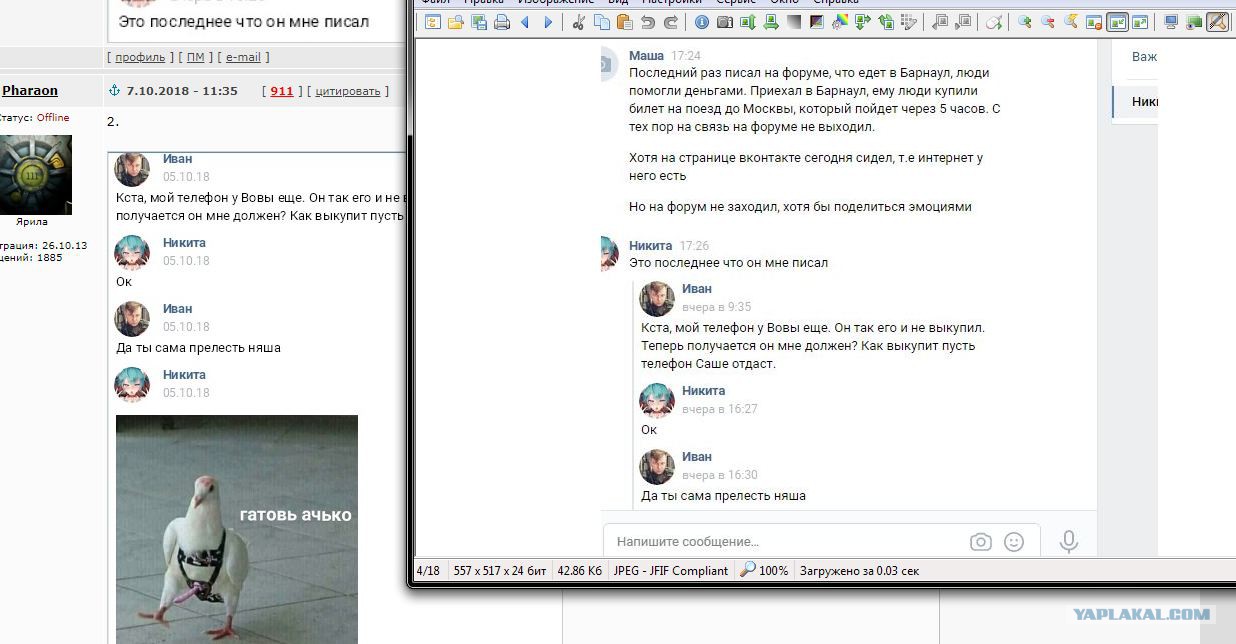Click 'JPEG - JFIF Compliant' in status bar

pyautogui.click(x=671, y=571)
